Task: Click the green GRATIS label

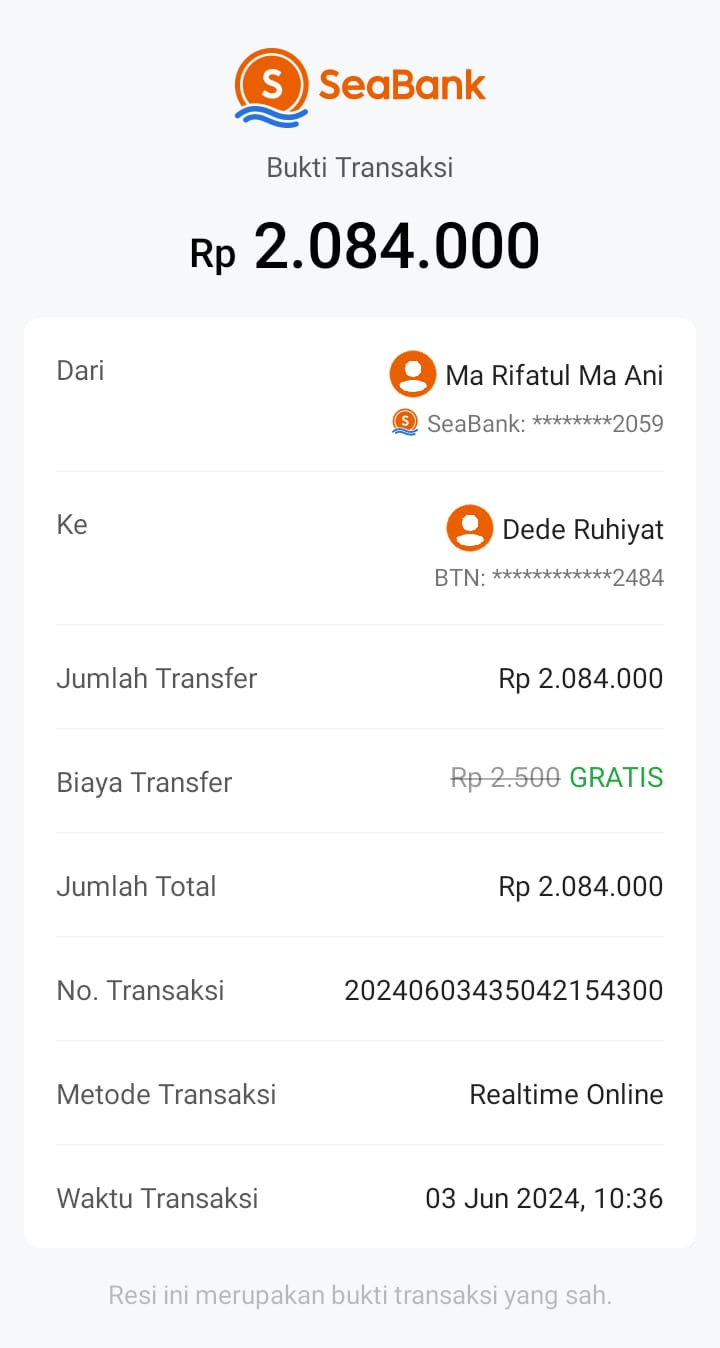Action: pyautogui.click(x=616, y=778)
